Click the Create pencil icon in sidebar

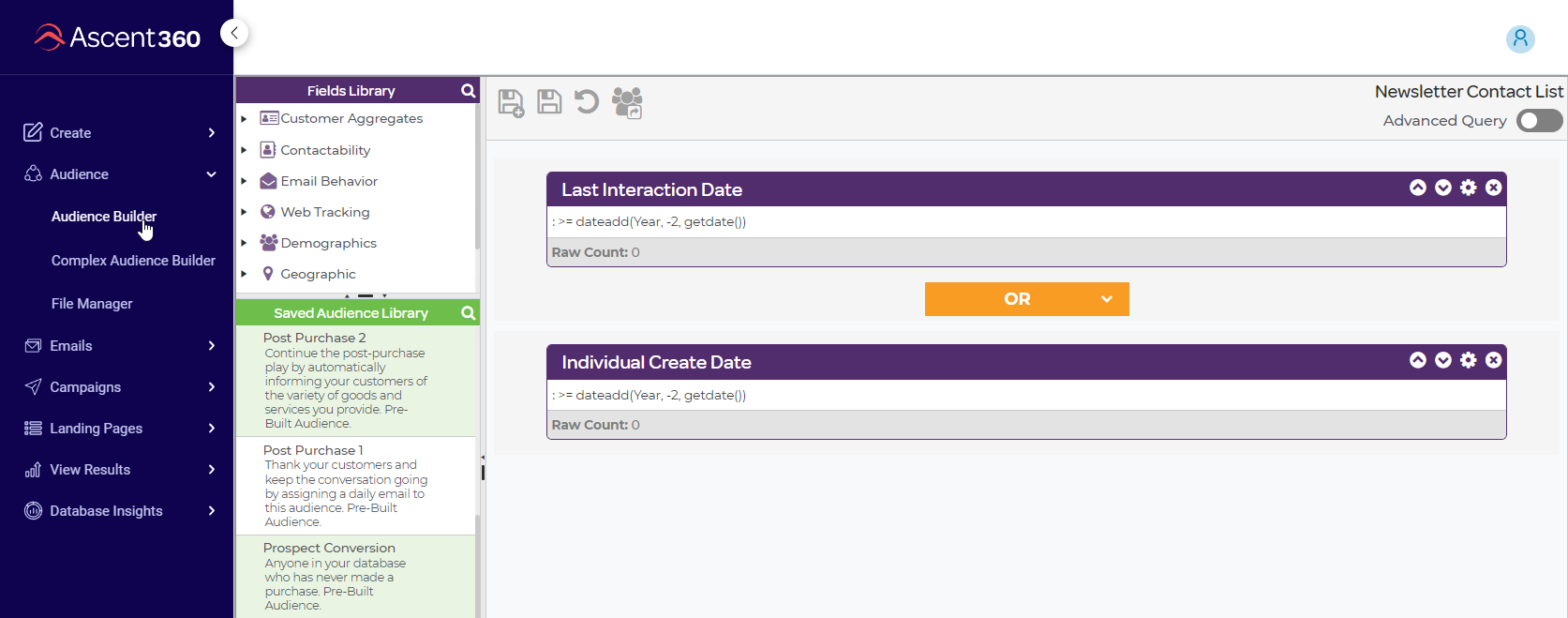coord(33,132)
